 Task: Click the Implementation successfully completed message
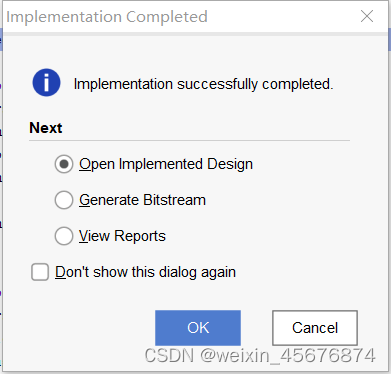click(203, 84)
